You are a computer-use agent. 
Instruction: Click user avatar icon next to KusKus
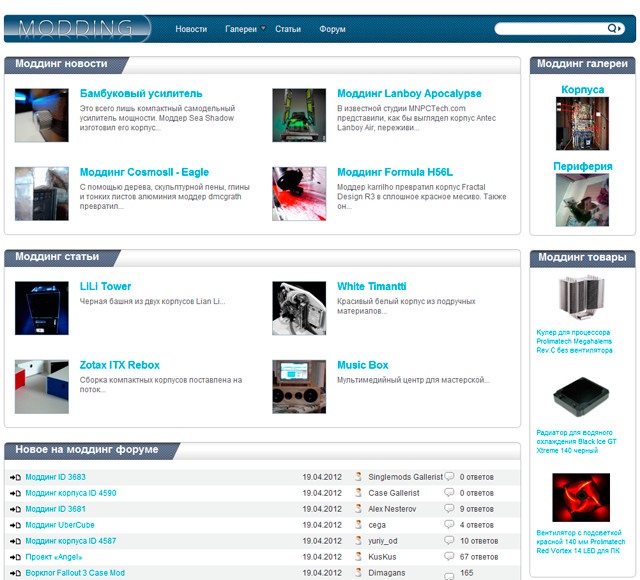coord(358,556)
